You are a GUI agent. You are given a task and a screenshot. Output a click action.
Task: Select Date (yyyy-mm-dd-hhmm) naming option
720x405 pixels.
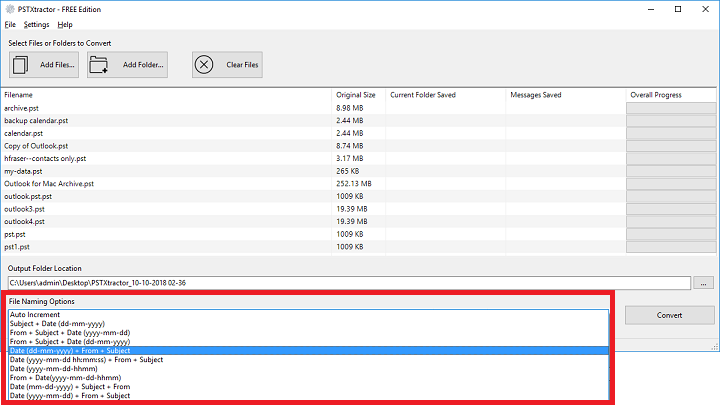(309, 369)
